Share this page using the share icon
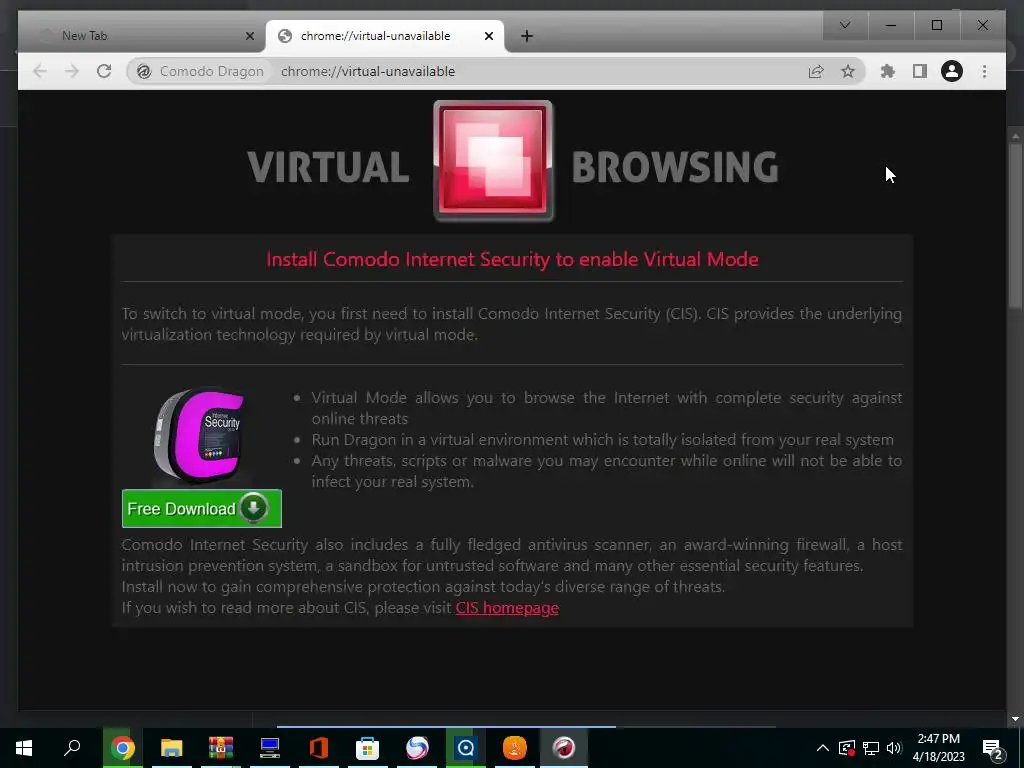Image resolution: width=1024 pixels, height=768 pixels. 816,71
